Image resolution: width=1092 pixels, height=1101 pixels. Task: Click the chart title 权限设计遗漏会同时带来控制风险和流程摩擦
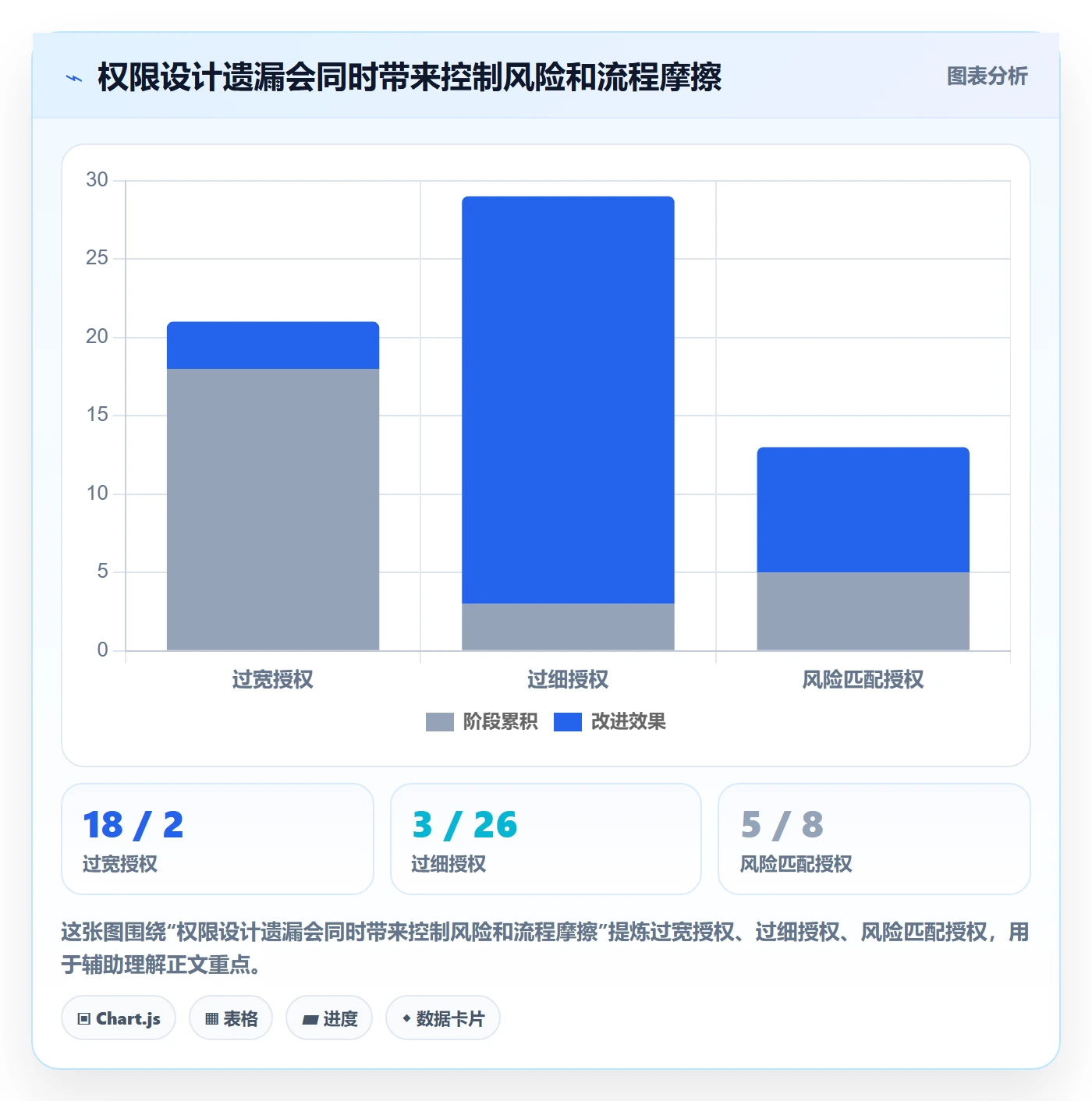(409, 77)
